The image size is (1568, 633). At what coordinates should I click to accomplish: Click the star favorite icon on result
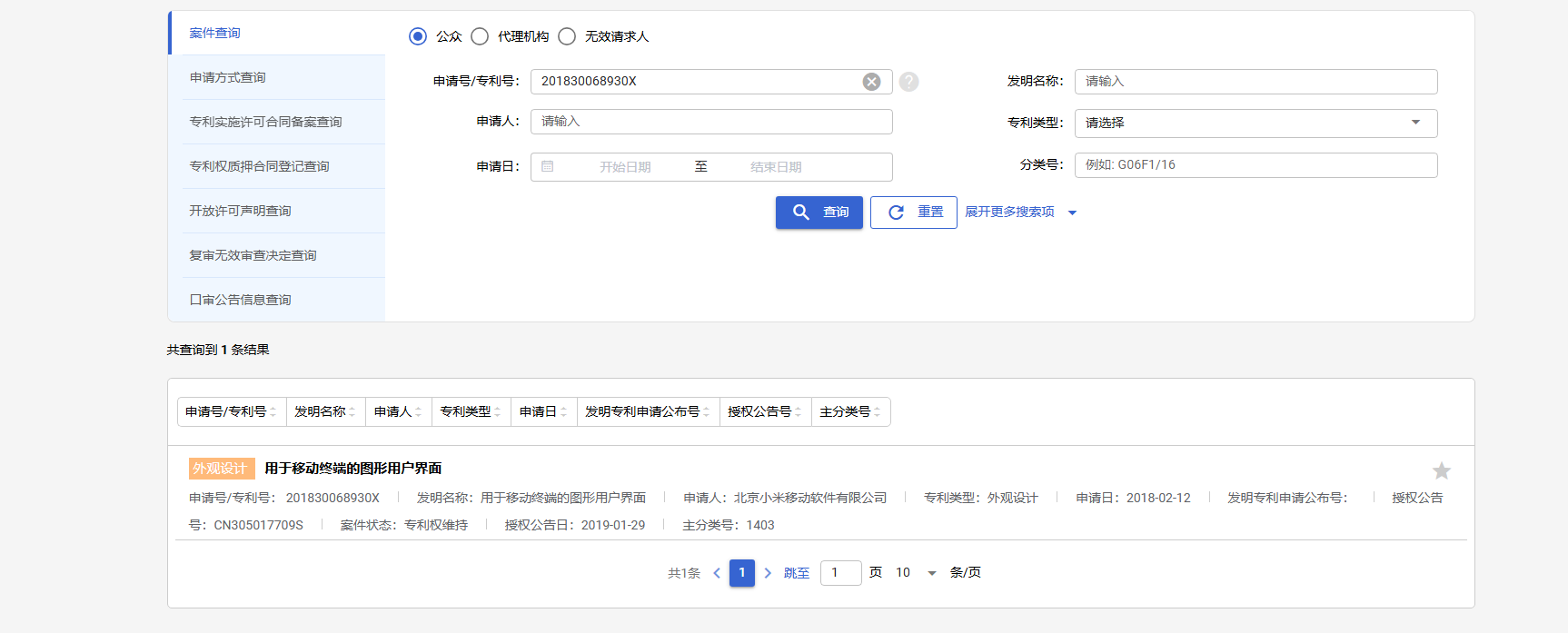pyautogui.click(x=1441, y=470)
